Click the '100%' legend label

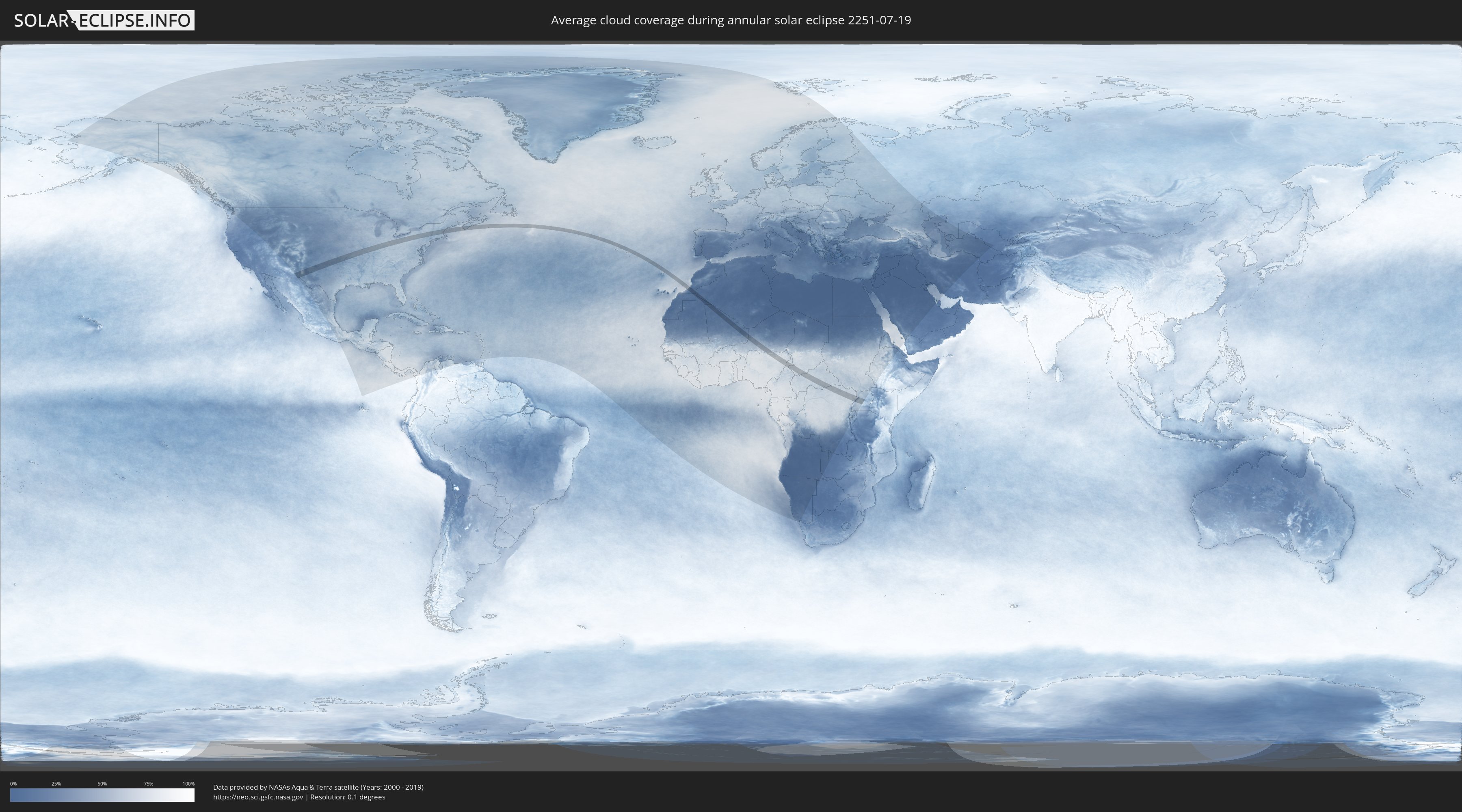pyautogui.click(x=188, y=784)
